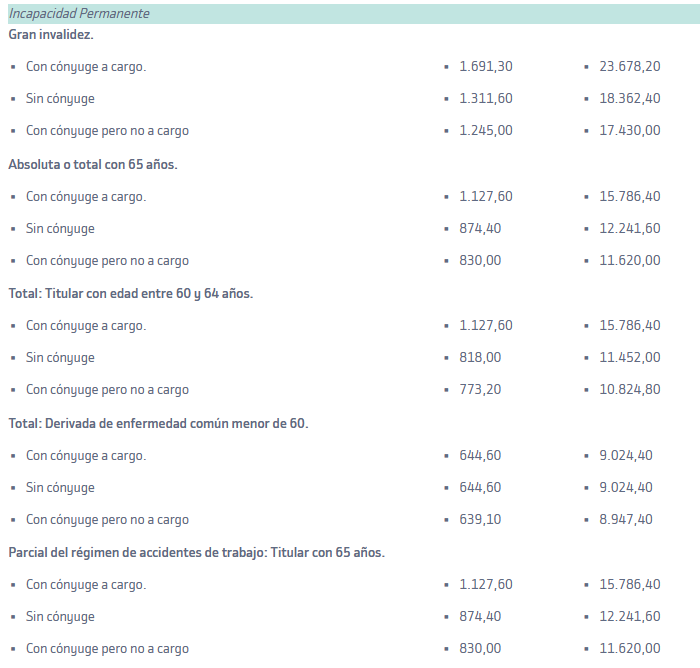Click heading 'Total: Derivada de enfermedad común menor de 60.'
The height and width of the screenshot is (668, 700).
[158, 424]
